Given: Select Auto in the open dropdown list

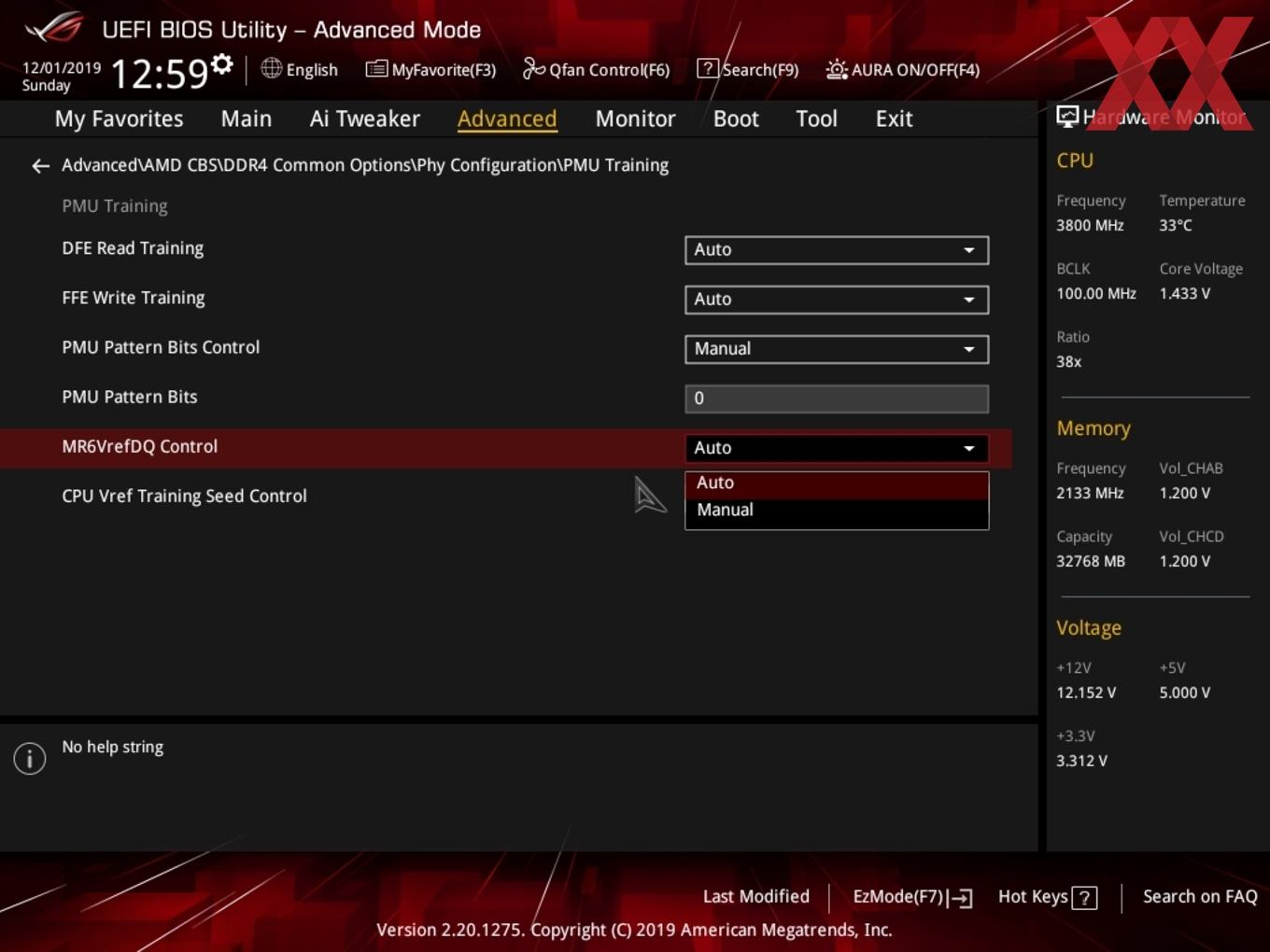Looking at the screenshot, I should coord(837,483).
